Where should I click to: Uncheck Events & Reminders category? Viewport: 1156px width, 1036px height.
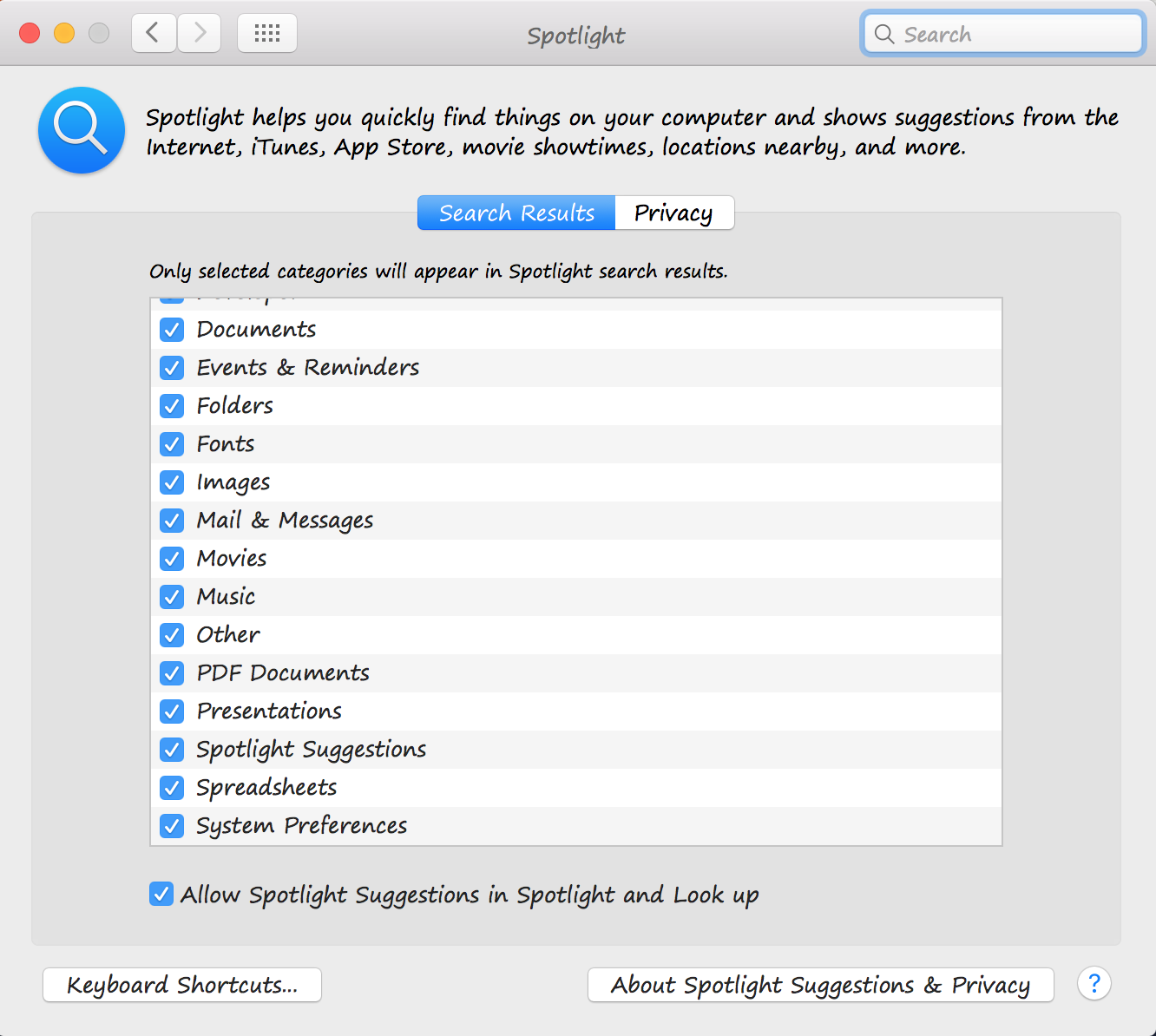[172, 368]
